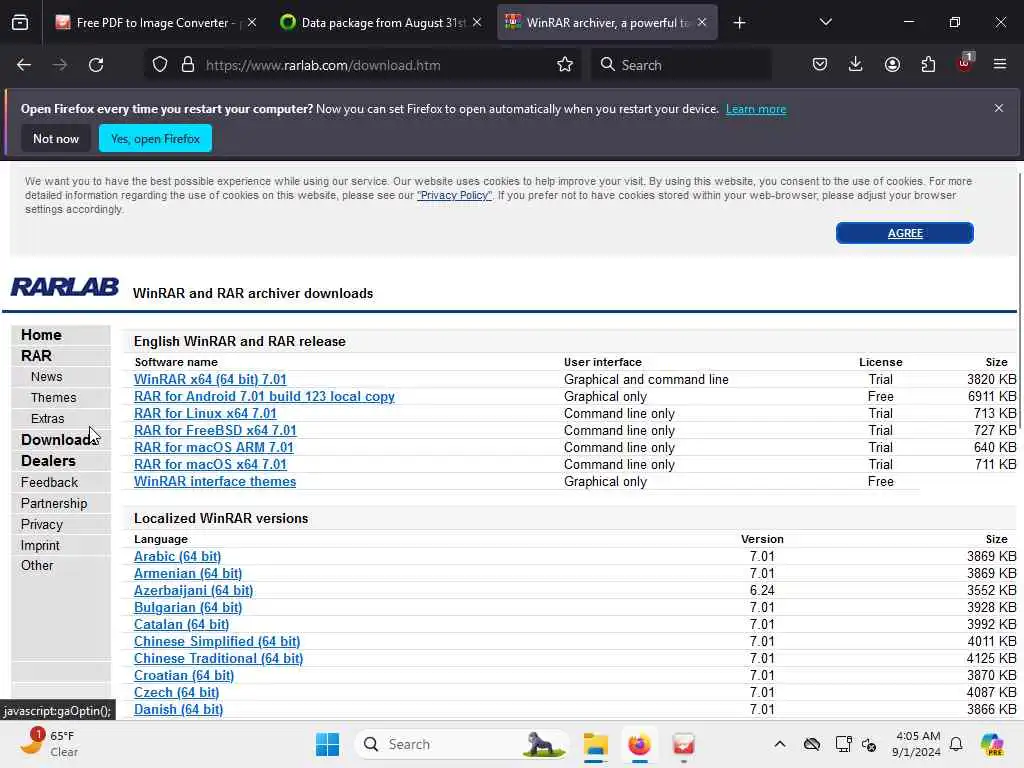Reload the current page
The width and height of the screenshot is (1024, 768).
click(96, 65)
